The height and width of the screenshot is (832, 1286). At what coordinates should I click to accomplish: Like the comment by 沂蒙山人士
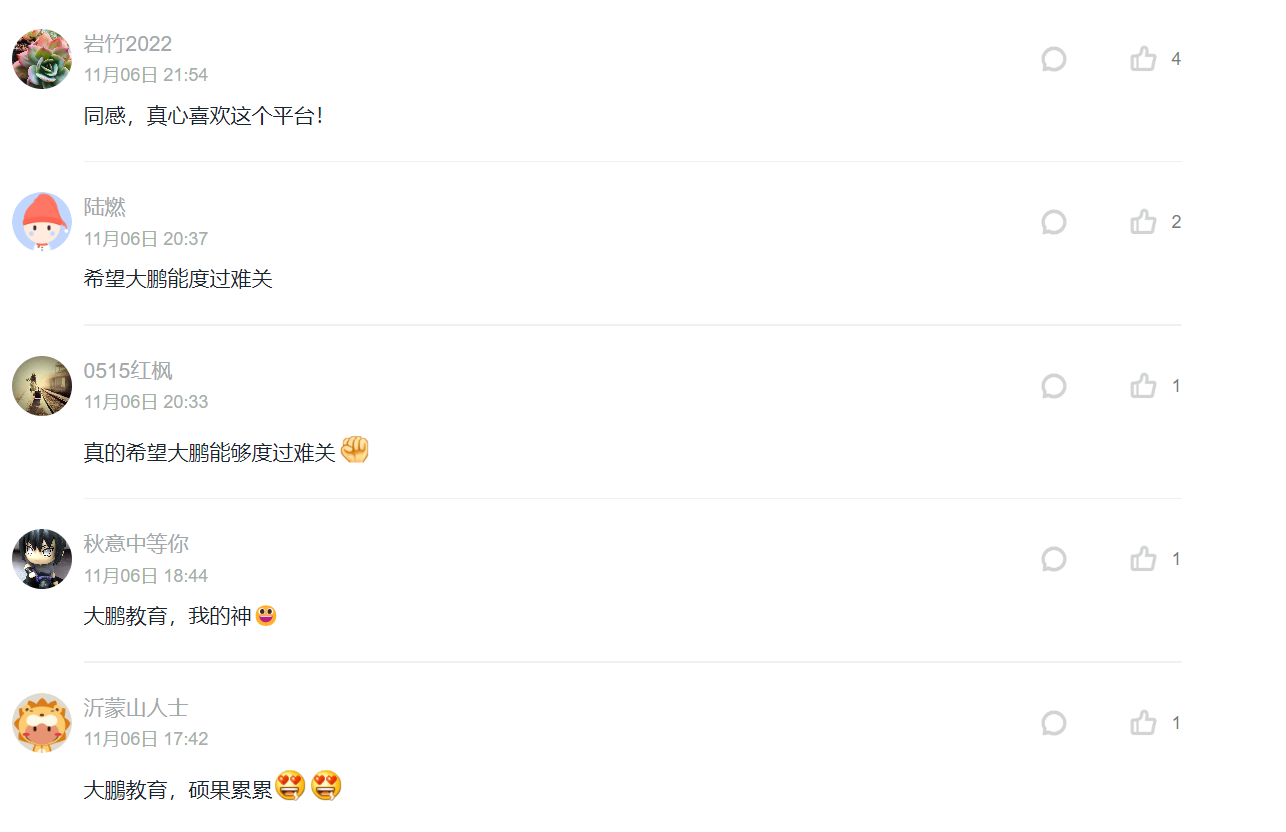click(x=1144, y=723)
